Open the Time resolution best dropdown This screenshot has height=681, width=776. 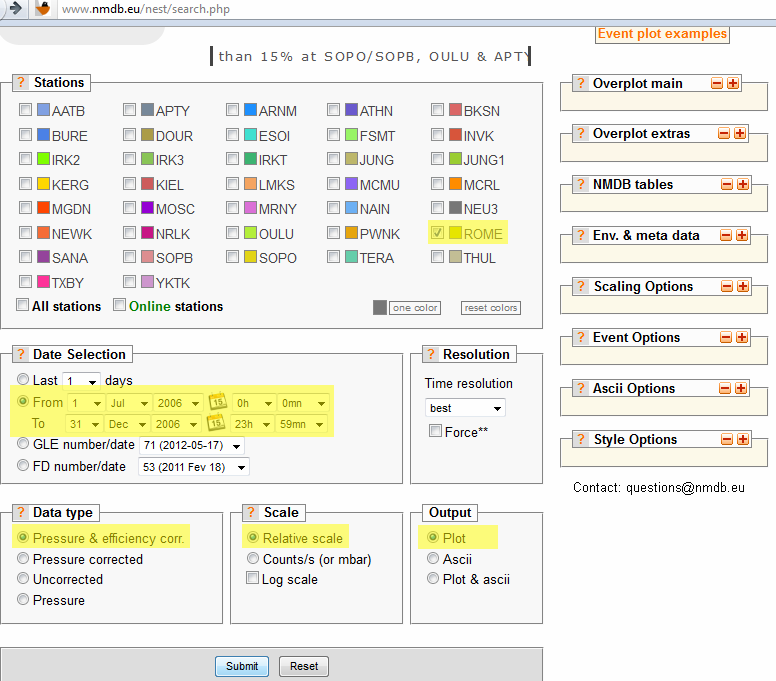[x=465, y=408]
